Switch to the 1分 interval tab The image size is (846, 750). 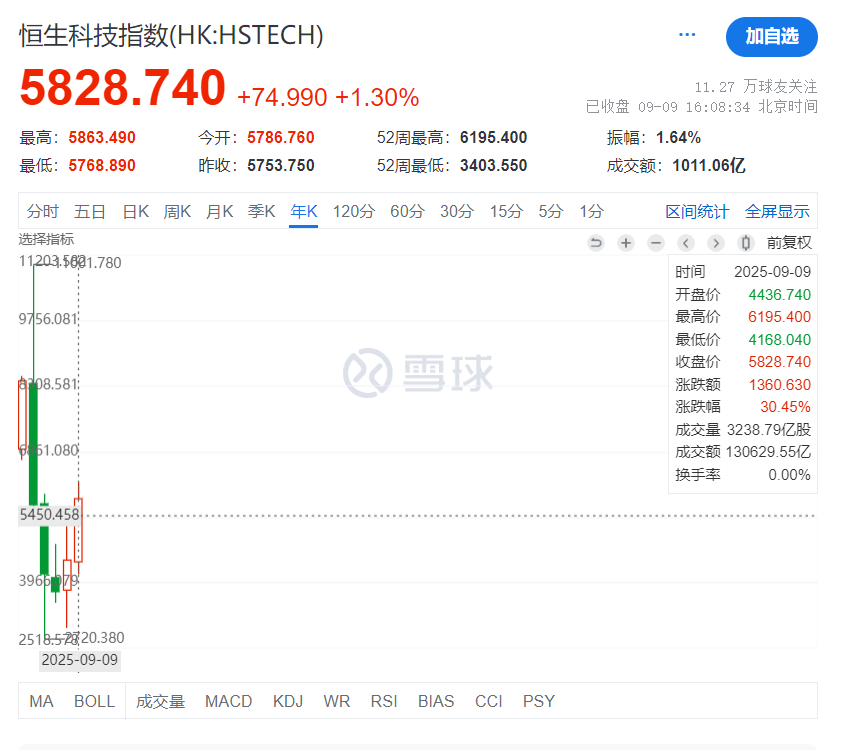[591, 211]
